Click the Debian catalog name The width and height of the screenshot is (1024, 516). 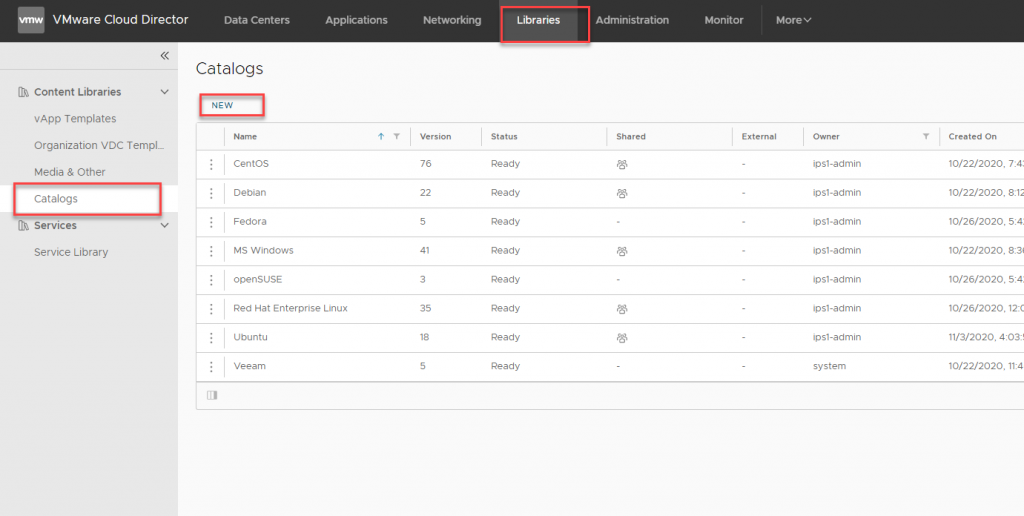point(249,193)
